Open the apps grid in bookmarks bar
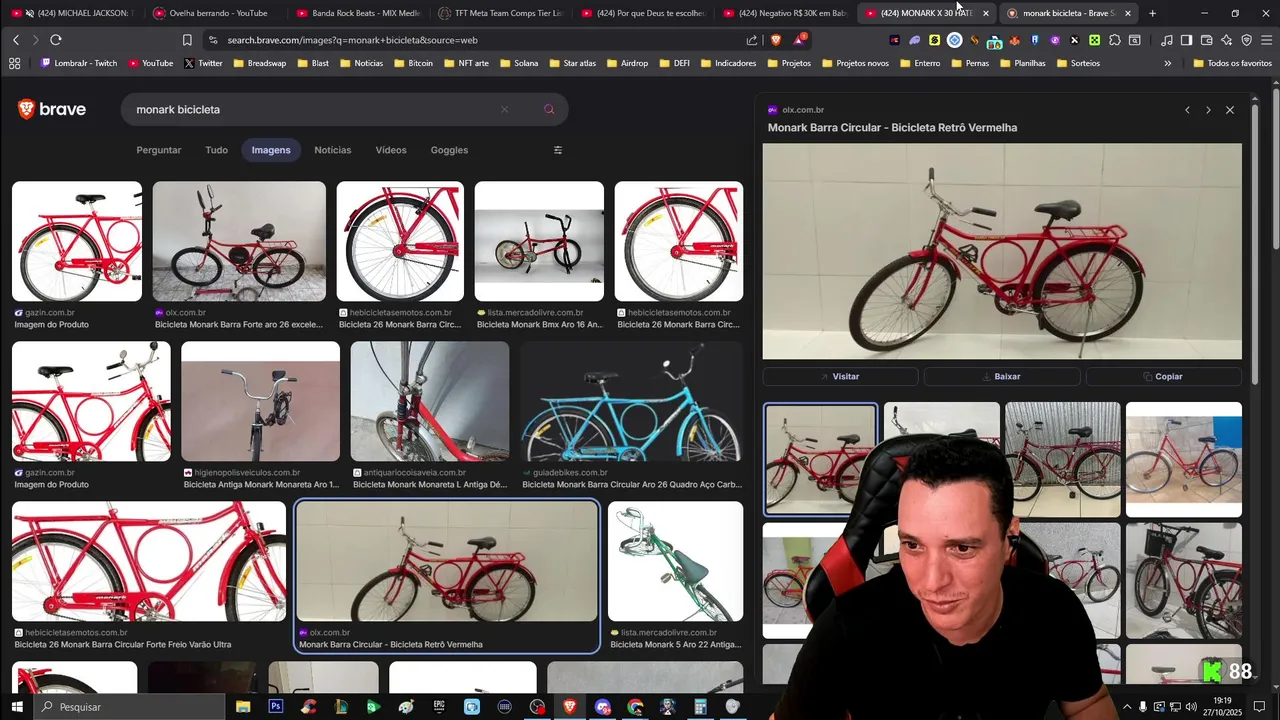 [x=14, y=63]
